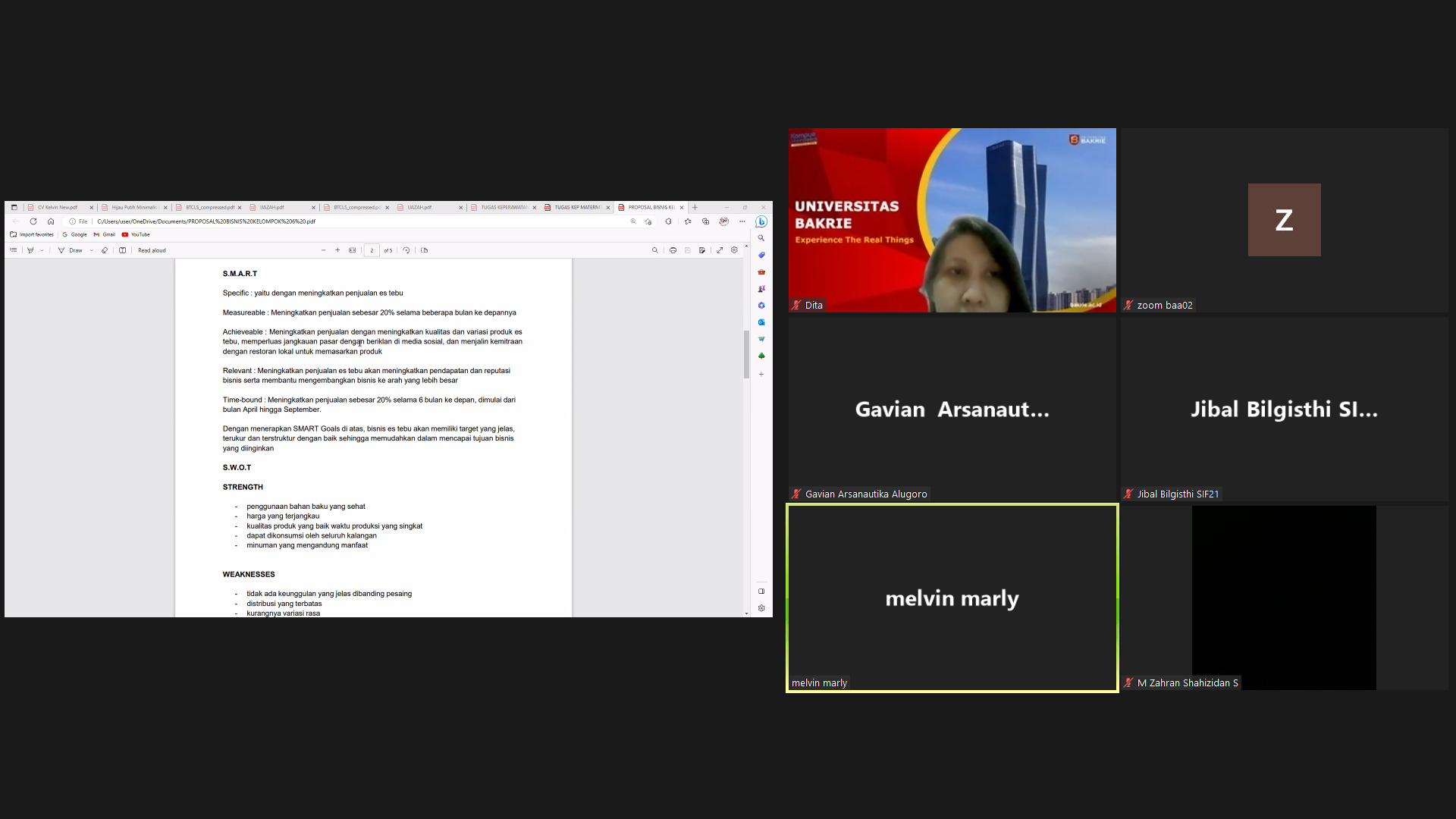Click the PDF page number field
Viewport: 1456px width, 819px height.
tap(372, 250)
